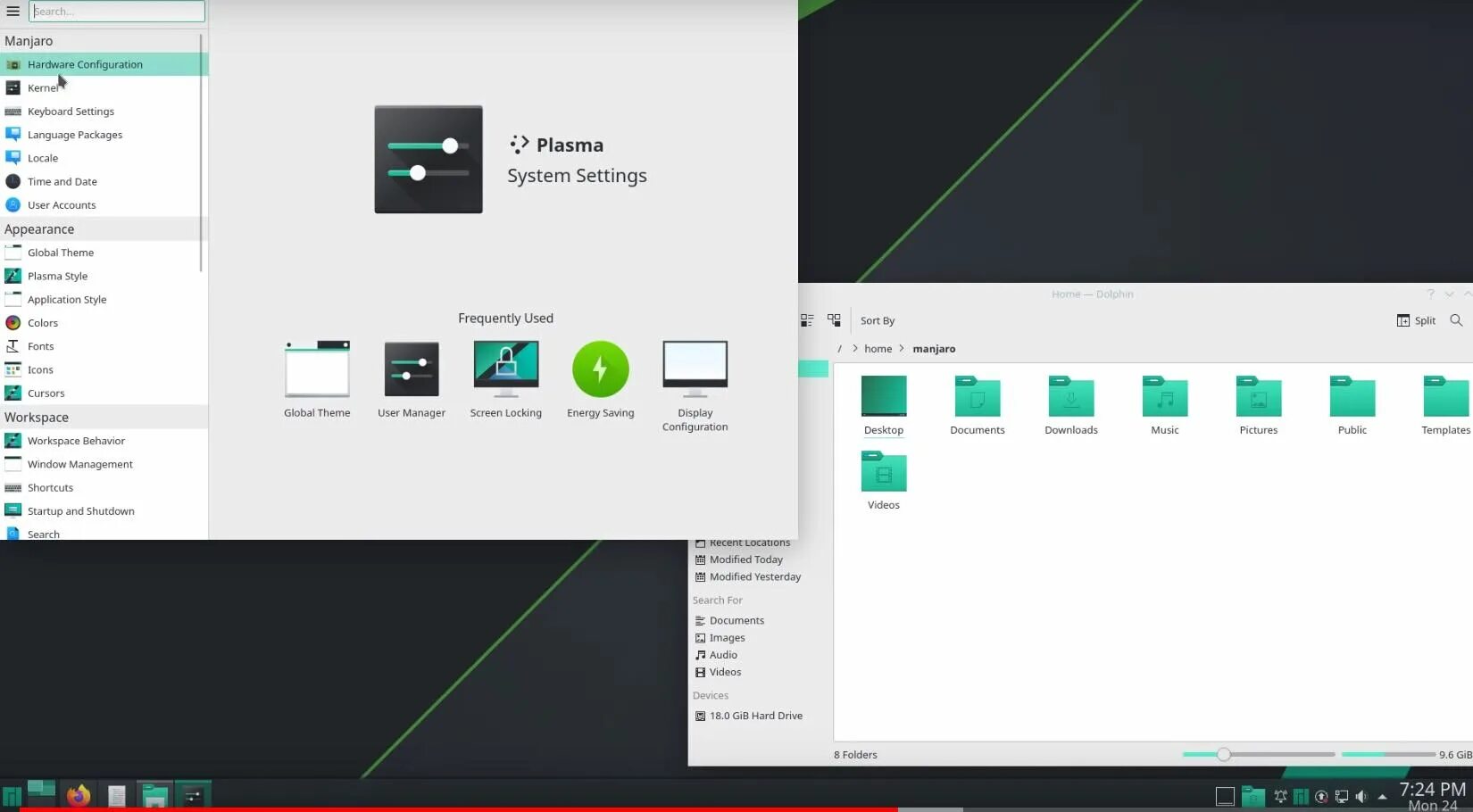Click the search magnifier in Dolphin
Image resolution: width=1473 pixels, height=812 pixels.
[1456, 320]
